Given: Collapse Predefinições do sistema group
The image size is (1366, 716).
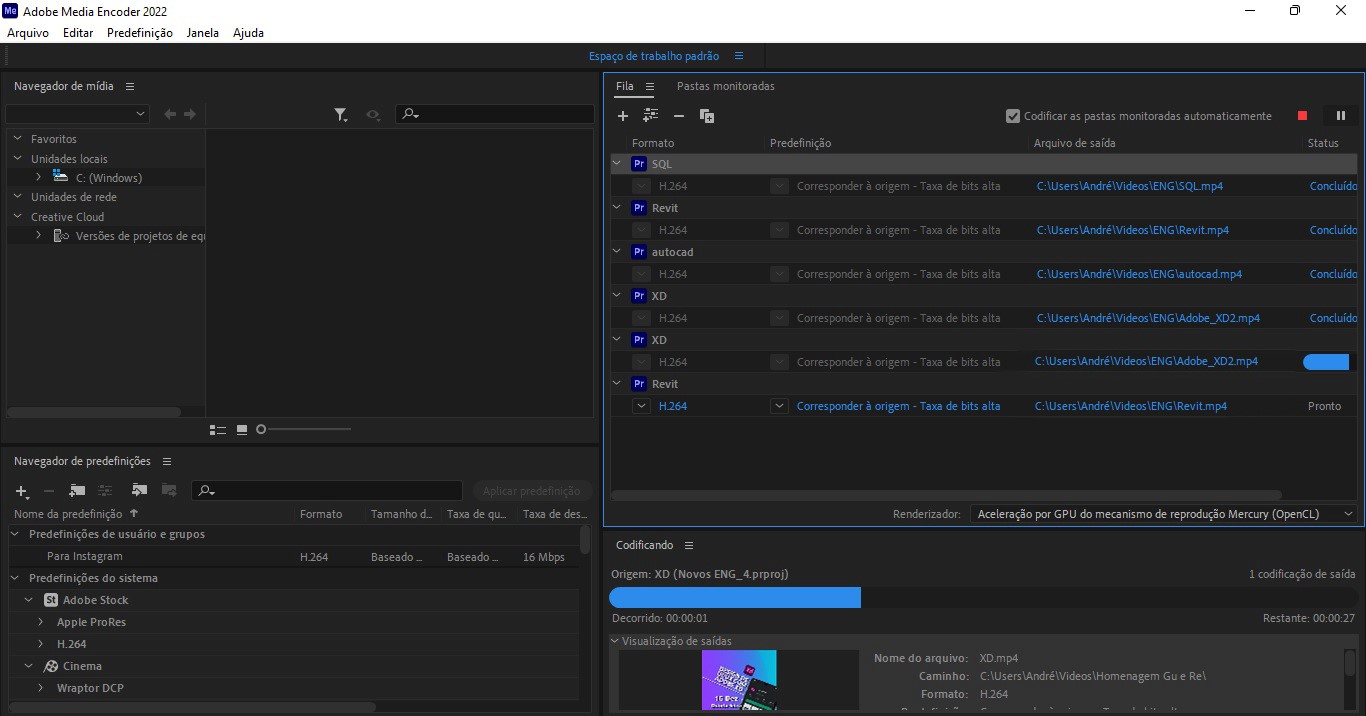Looking at the screenshot, I should [16, 578].
